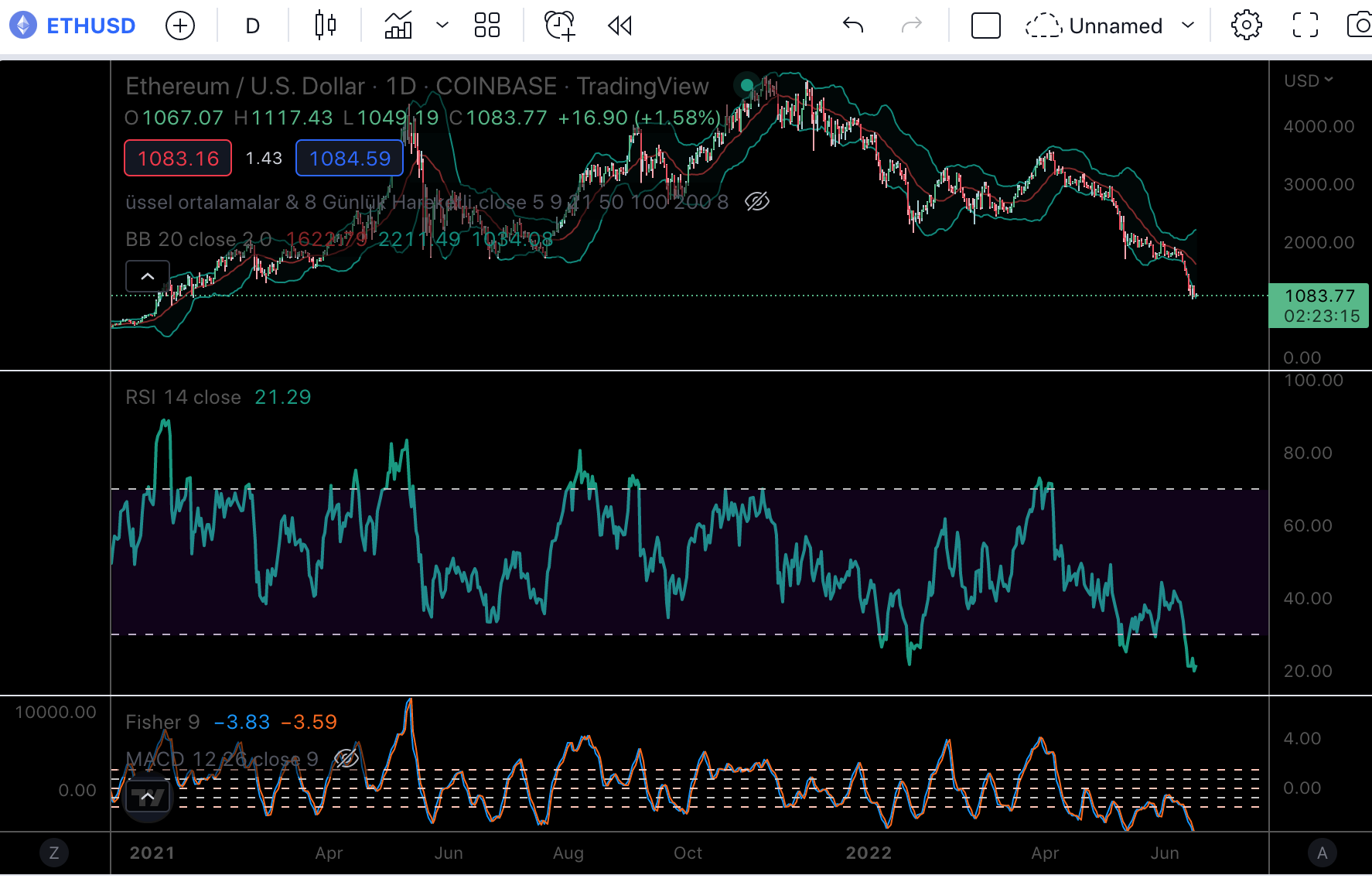The image size is (1372, 882).
Task: Toggle visibility eye of MACD indicator
Action: click(346, 759)
